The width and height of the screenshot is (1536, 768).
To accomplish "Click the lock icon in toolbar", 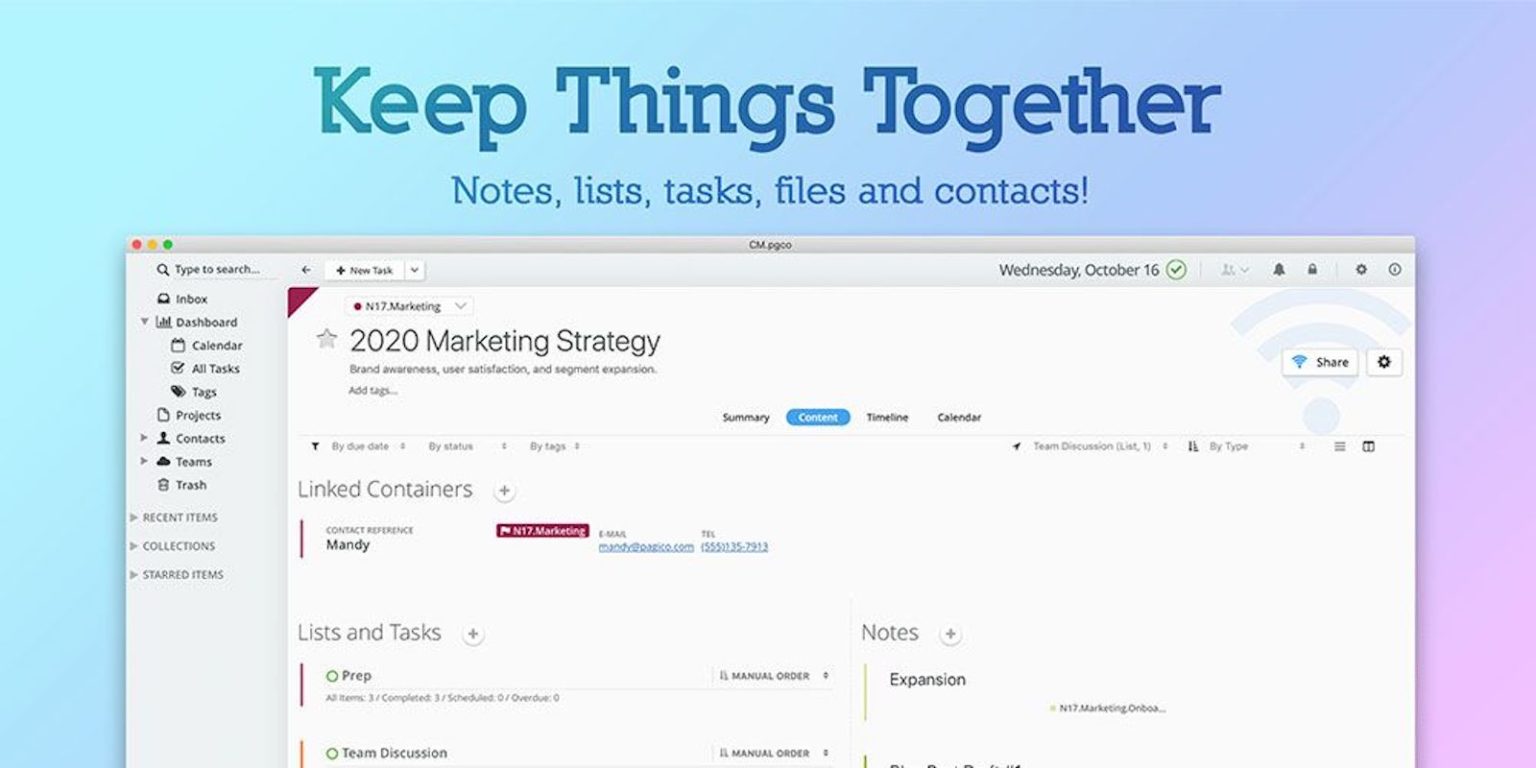I will point(1312,270).
